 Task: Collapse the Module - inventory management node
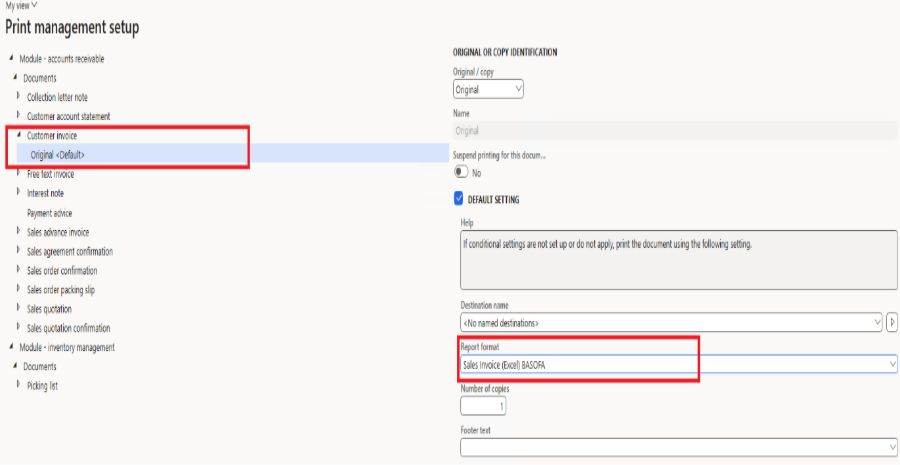coord(10,347)
